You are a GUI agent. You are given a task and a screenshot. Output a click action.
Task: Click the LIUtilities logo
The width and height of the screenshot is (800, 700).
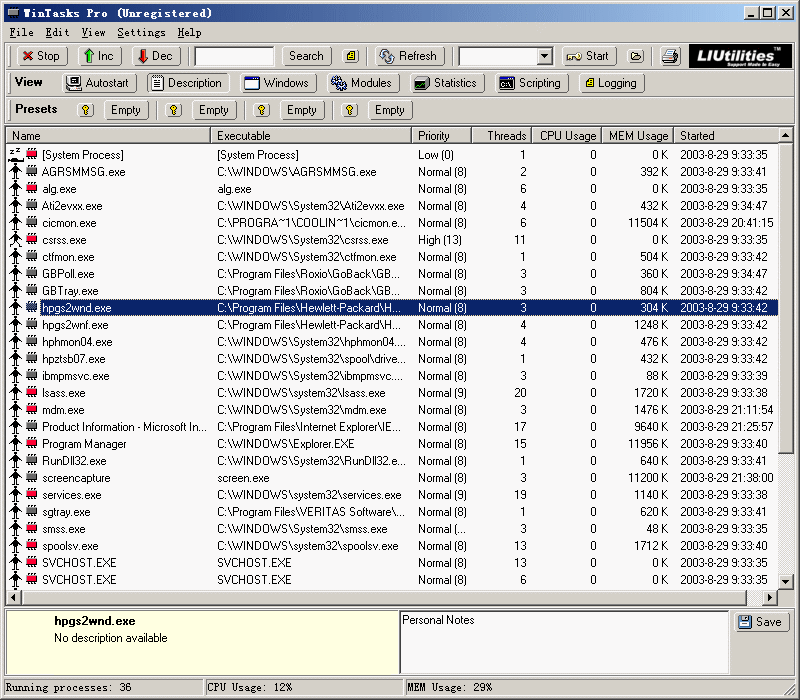[x=740, y=56]
